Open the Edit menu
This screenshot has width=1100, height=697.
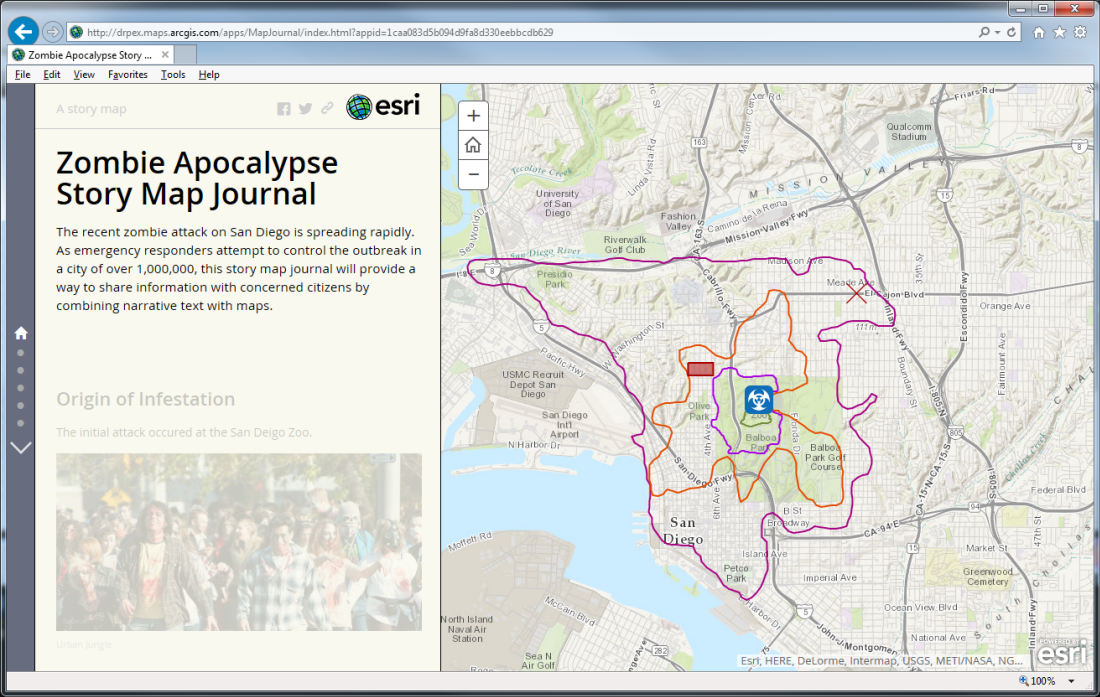click(x=52, y=74)
